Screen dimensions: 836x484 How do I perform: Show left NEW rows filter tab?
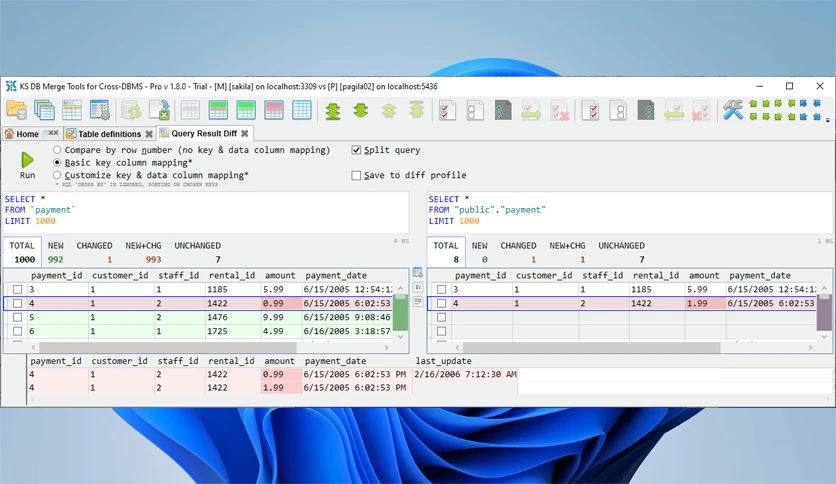[55, 252]
